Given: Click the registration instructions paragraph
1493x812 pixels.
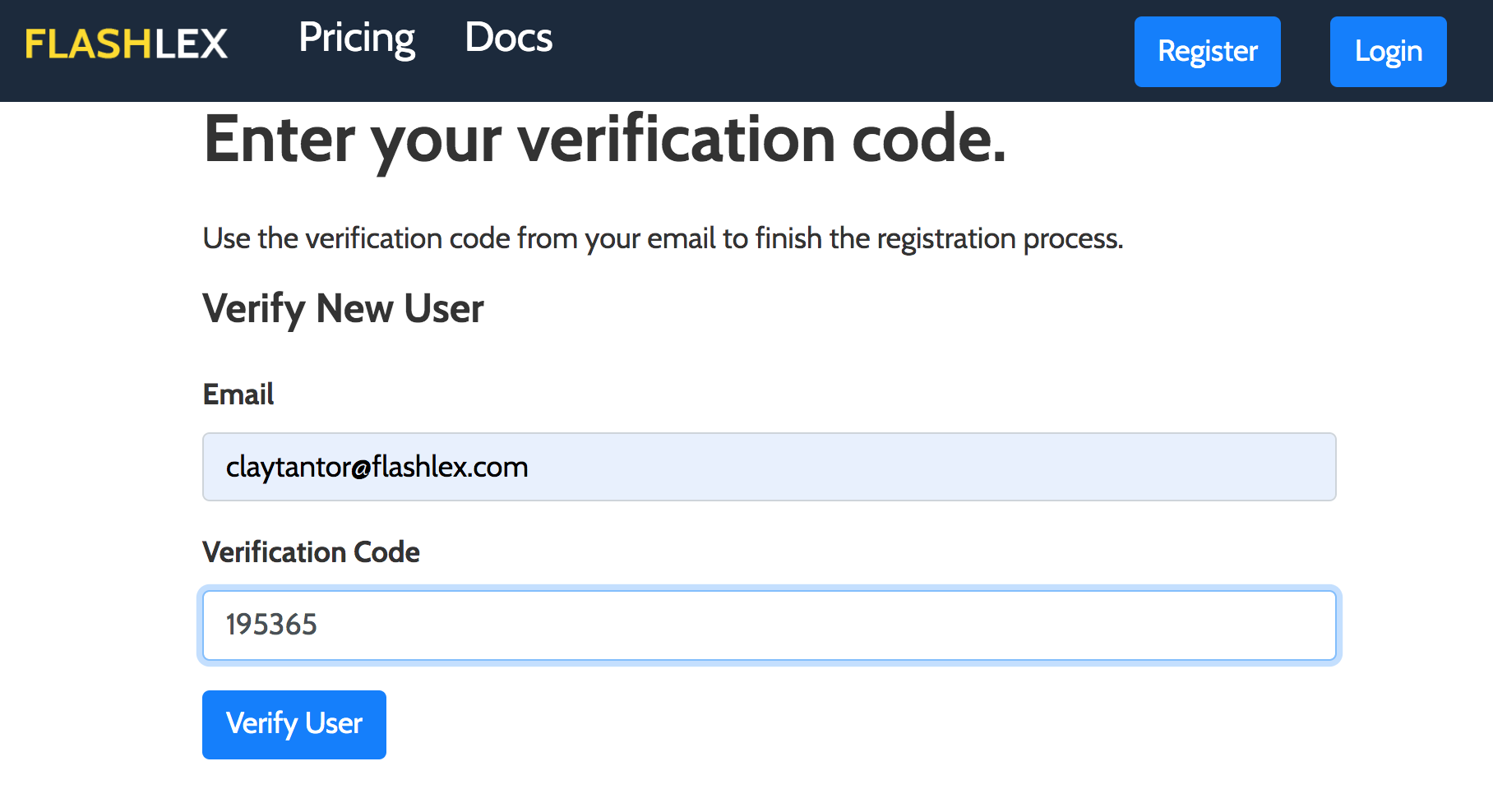Looking at the screenshot, I should pos(663,238).
